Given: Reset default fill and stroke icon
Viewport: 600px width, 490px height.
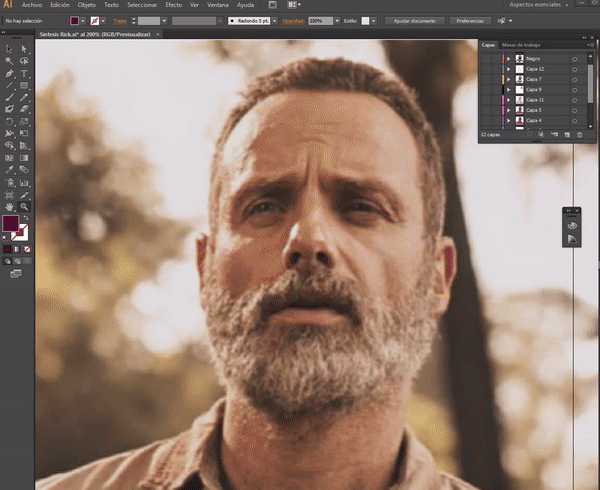Looking at the screenshot, I should click(x=5, y=238).
